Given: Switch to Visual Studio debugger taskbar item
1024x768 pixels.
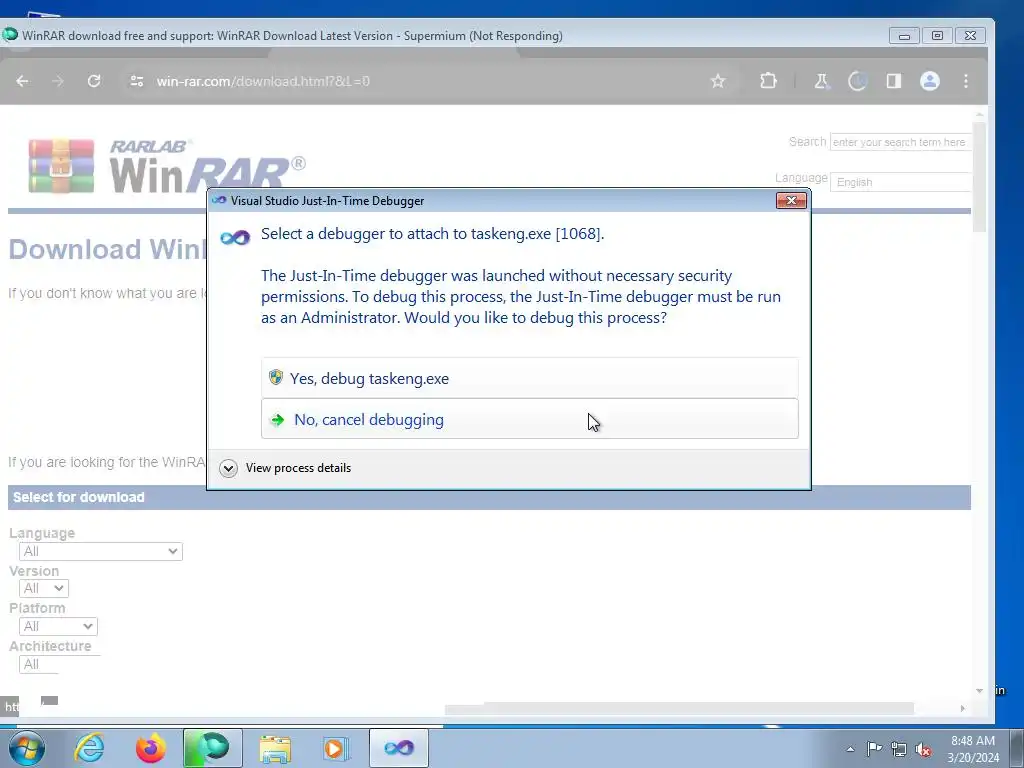Looking at the screenshot, I should click(398, 748).
